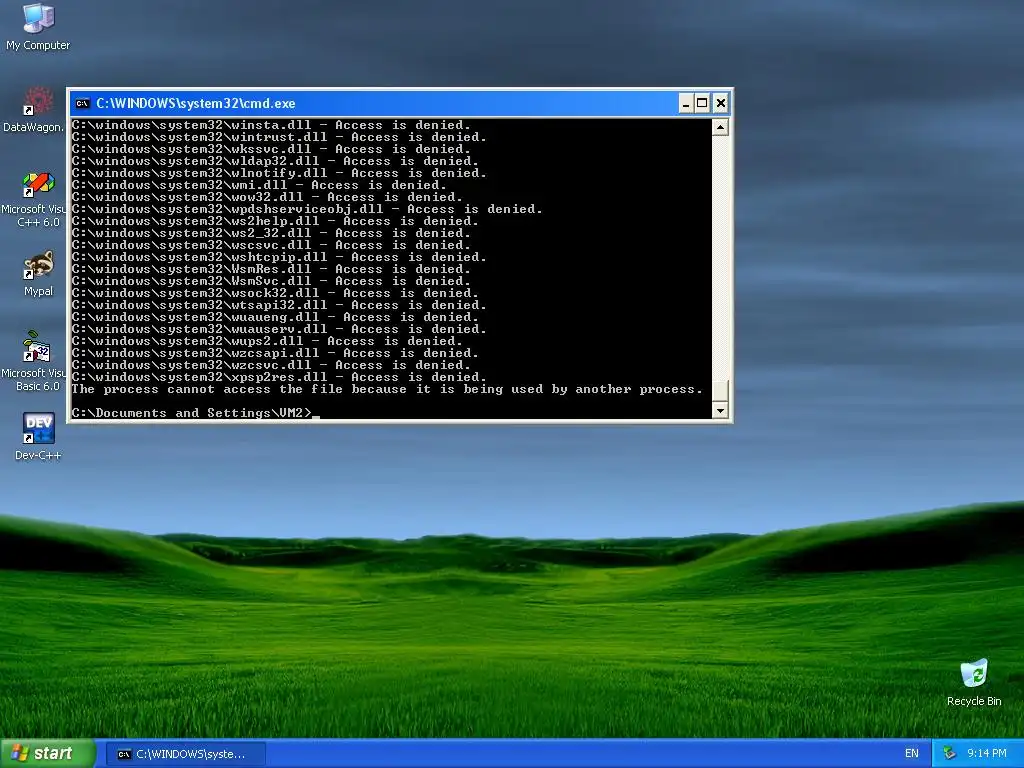The image size is (1024, 768).
Task: Select the DataWagon desktop shortcut
Action: [x=34, y=109]
